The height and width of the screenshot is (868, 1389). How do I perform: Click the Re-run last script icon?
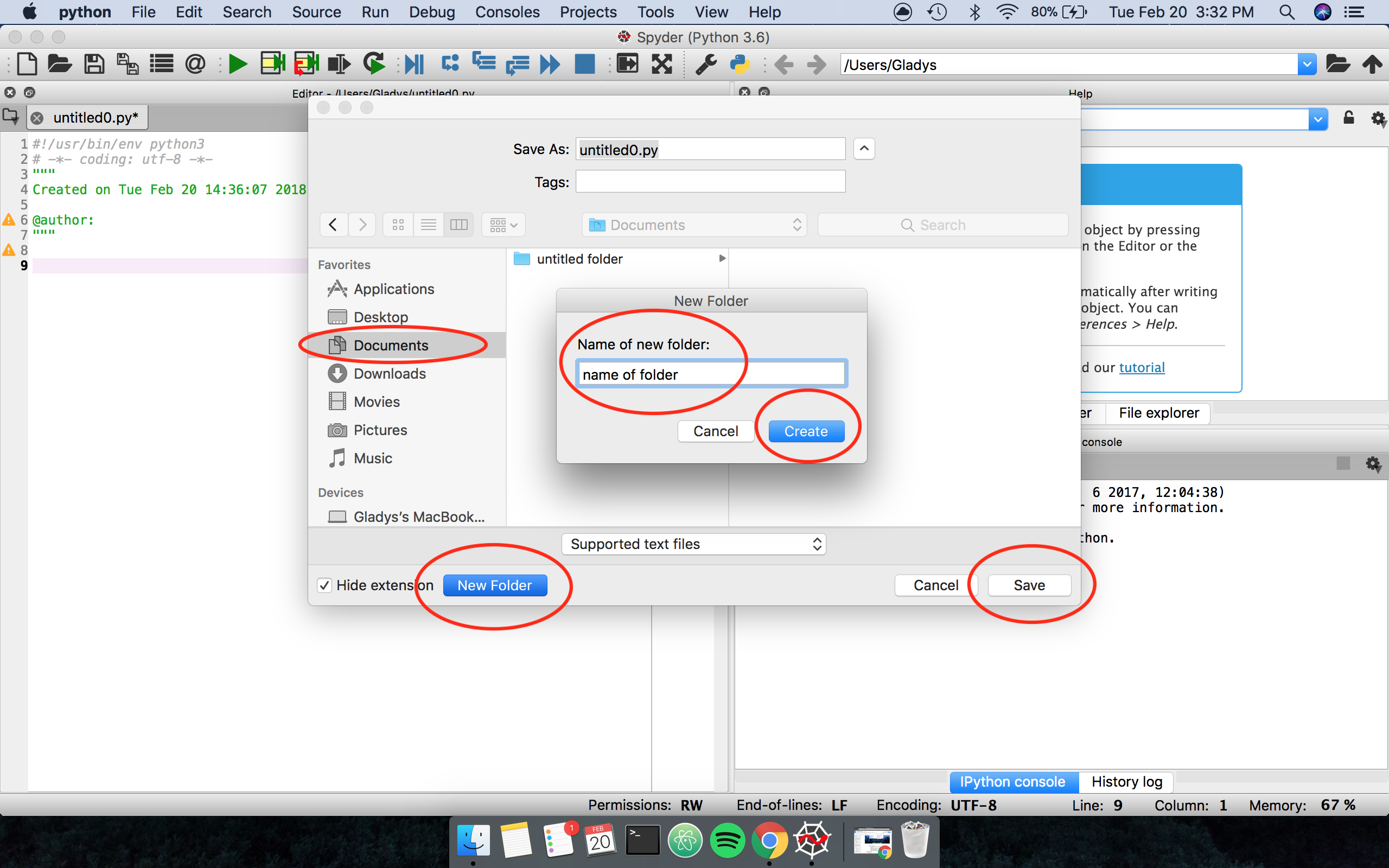[374, 63]
